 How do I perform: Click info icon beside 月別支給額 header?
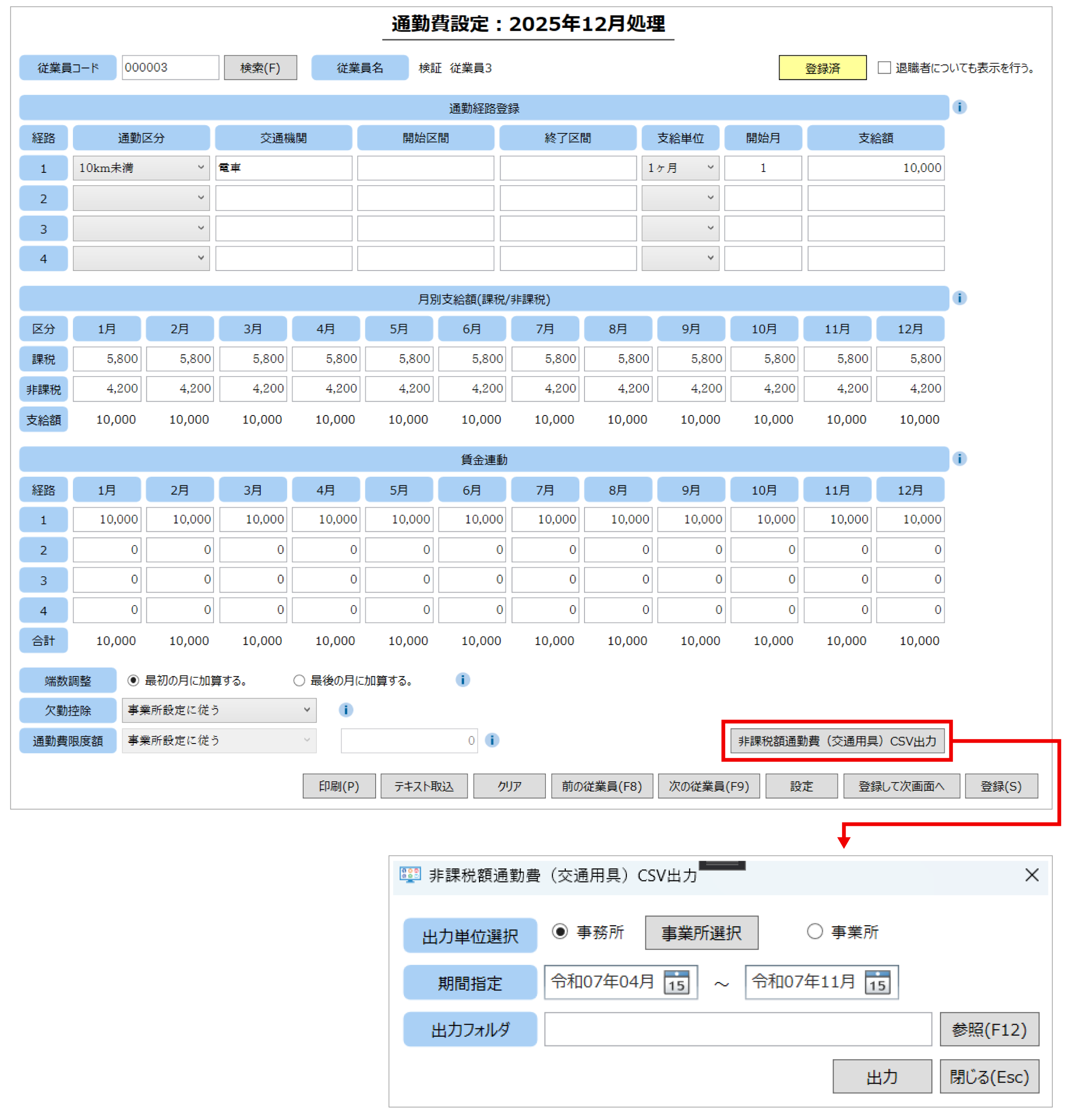[959, 298]
